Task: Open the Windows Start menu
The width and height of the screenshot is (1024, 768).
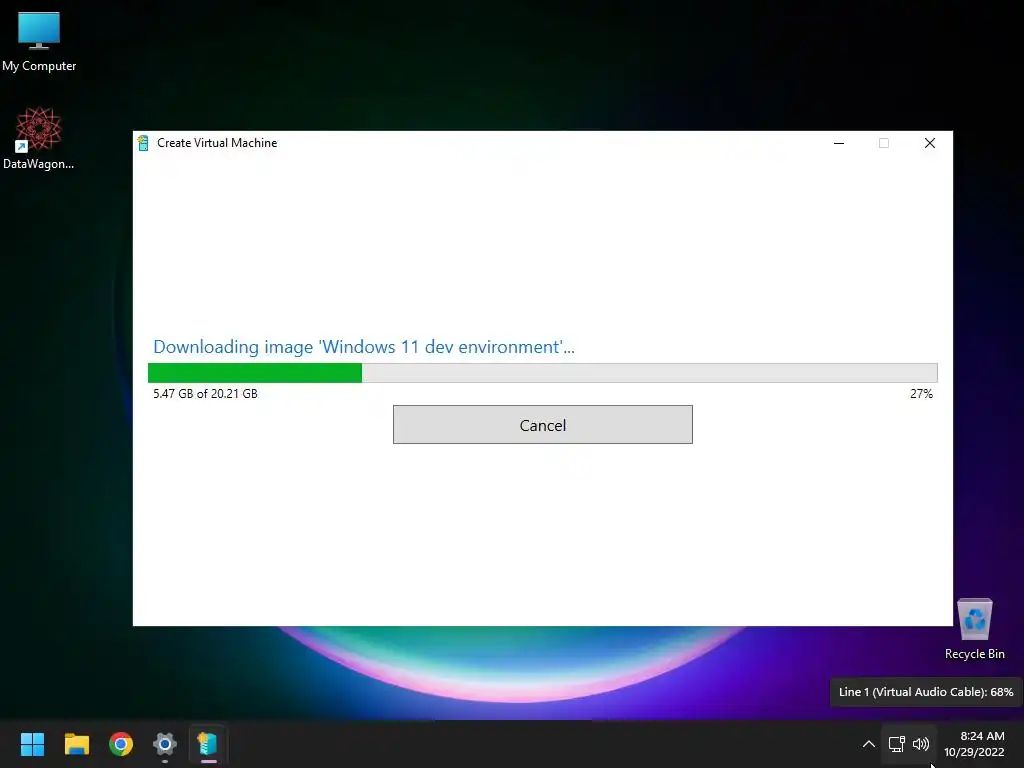Action: tap(32, 744)
